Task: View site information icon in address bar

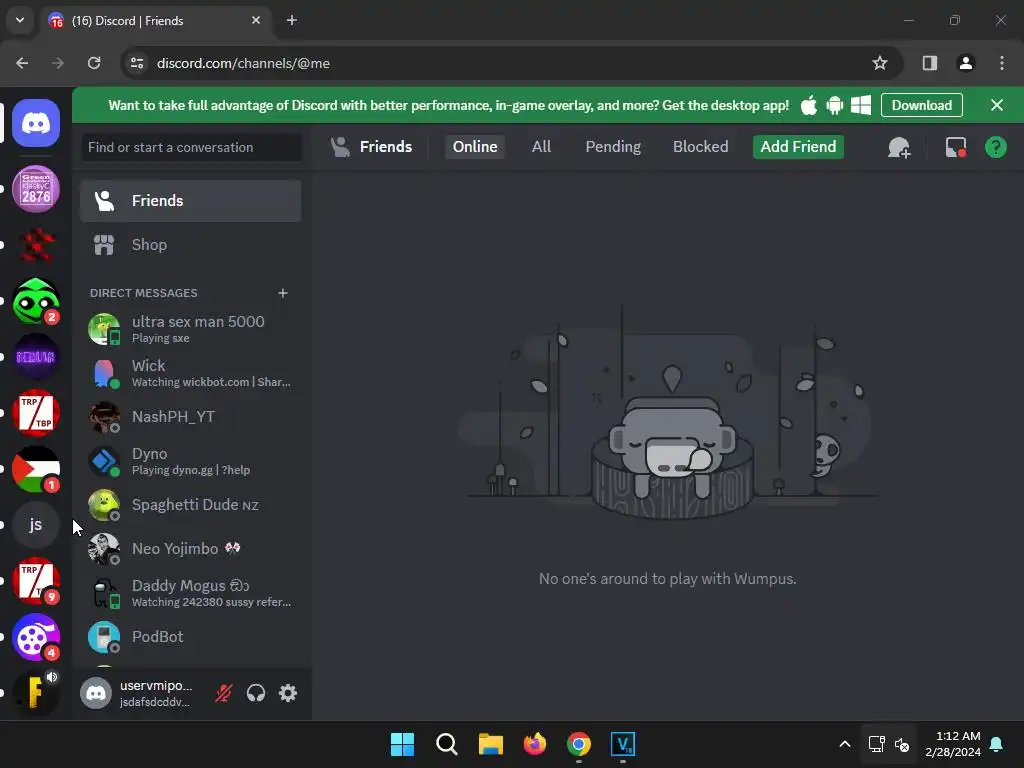Action: [137, 63]
